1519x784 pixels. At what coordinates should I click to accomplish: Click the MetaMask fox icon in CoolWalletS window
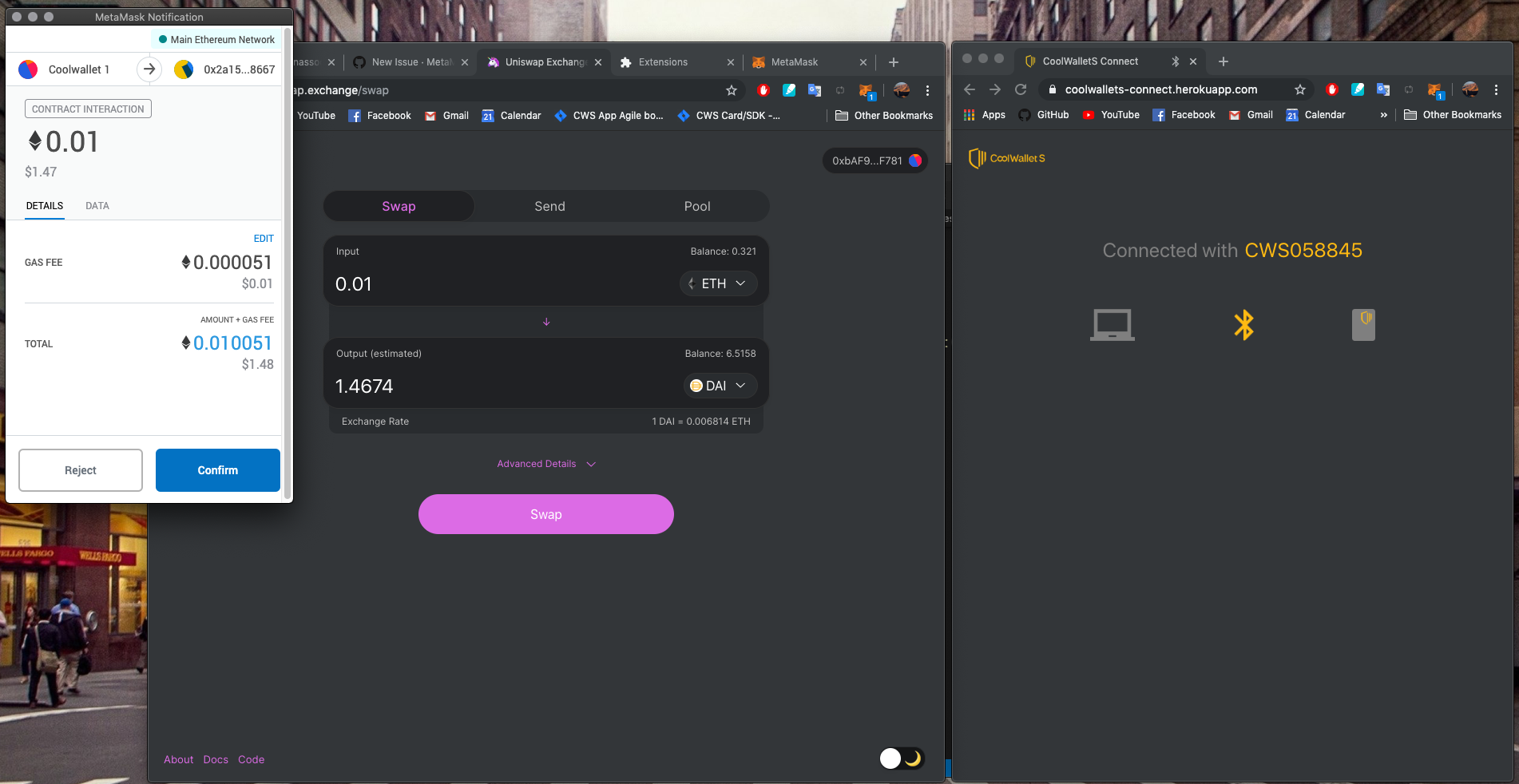coord(1435,90)
